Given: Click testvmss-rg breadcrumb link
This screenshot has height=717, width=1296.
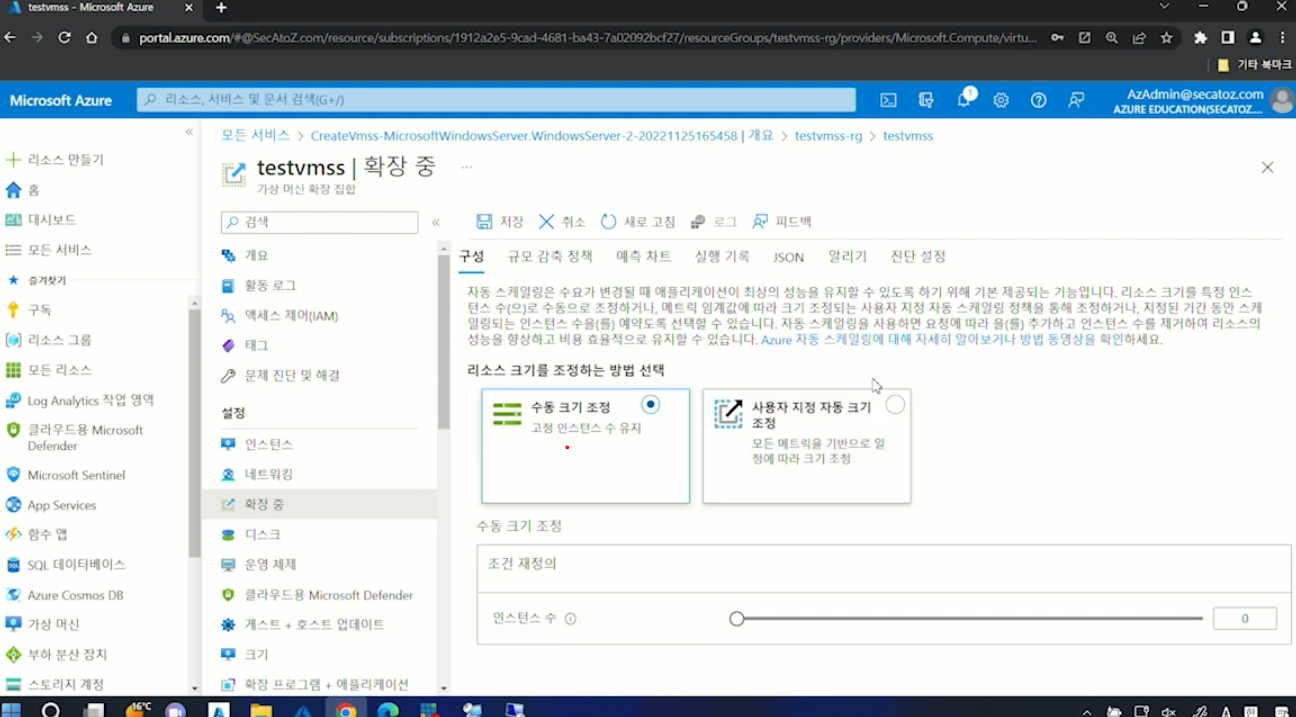Looking at the screenshot, I should coord(828,136).
